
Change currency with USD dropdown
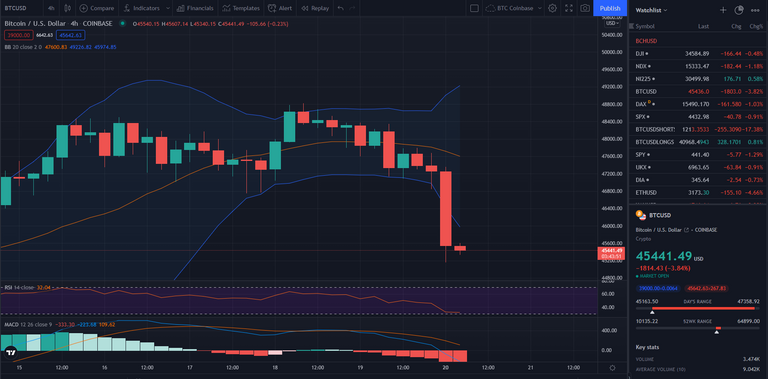point(612,23)
